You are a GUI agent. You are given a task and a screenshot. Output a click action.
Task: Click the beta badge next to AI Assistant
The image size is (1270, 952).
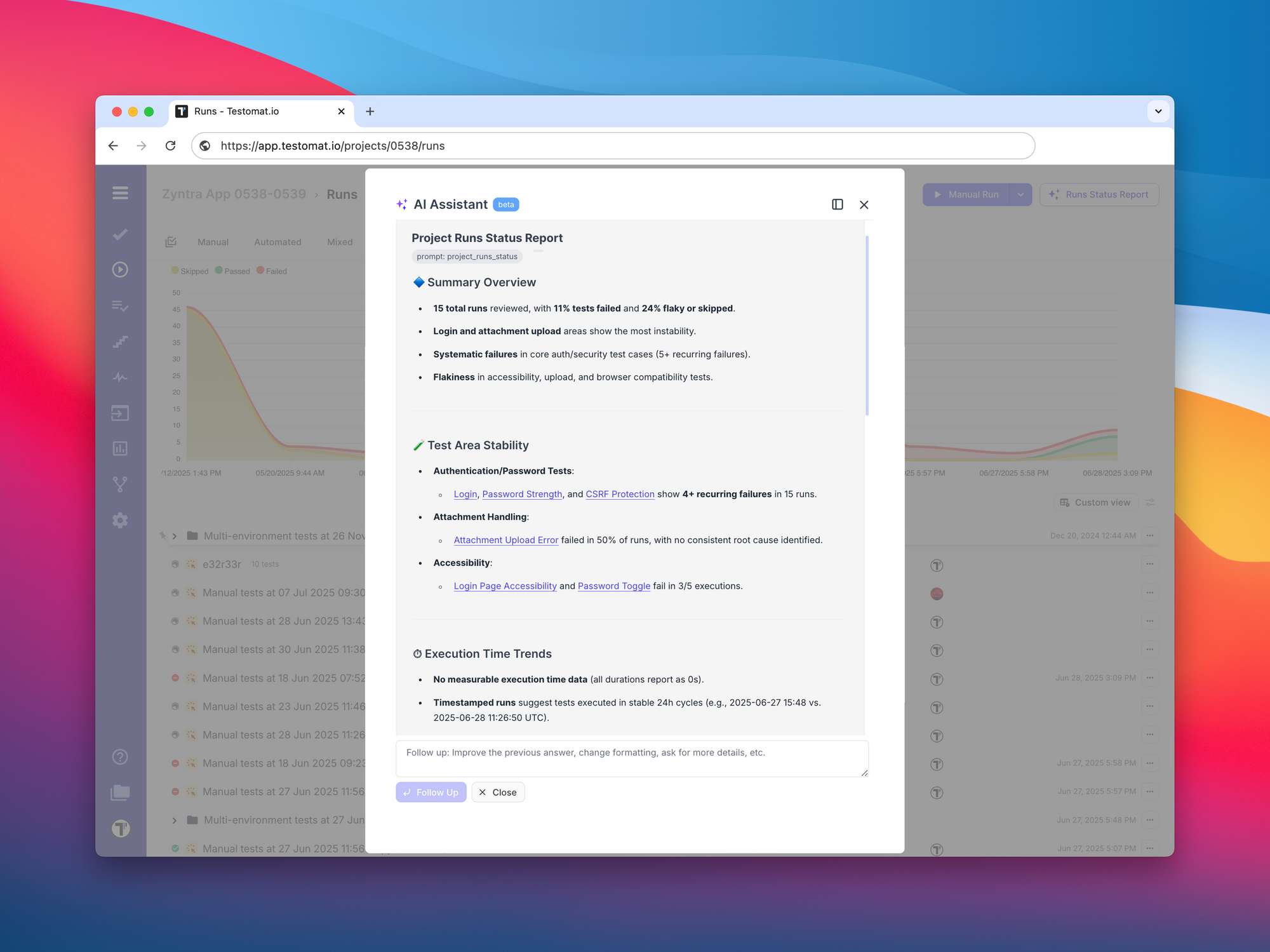pos(506,204)
